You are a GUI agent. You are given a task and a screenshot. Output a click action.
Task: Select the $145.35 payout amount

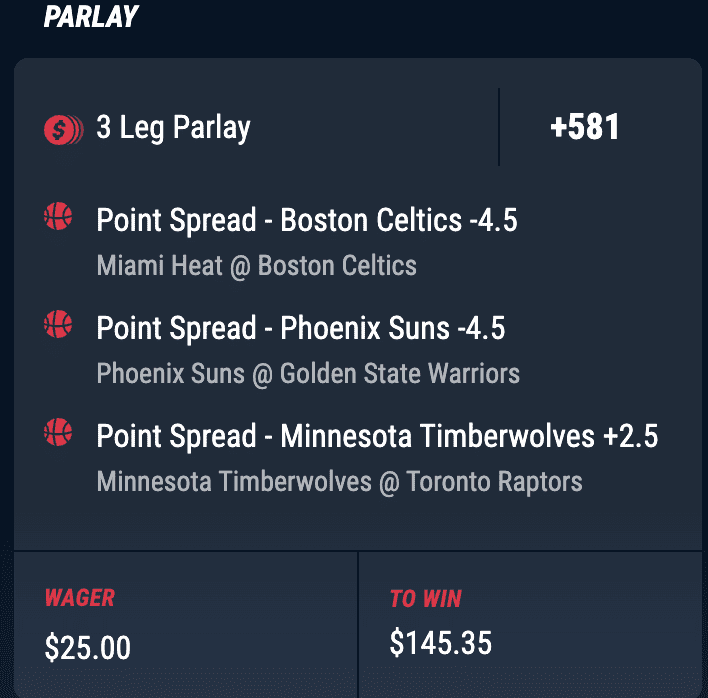[x=441, y=642]
